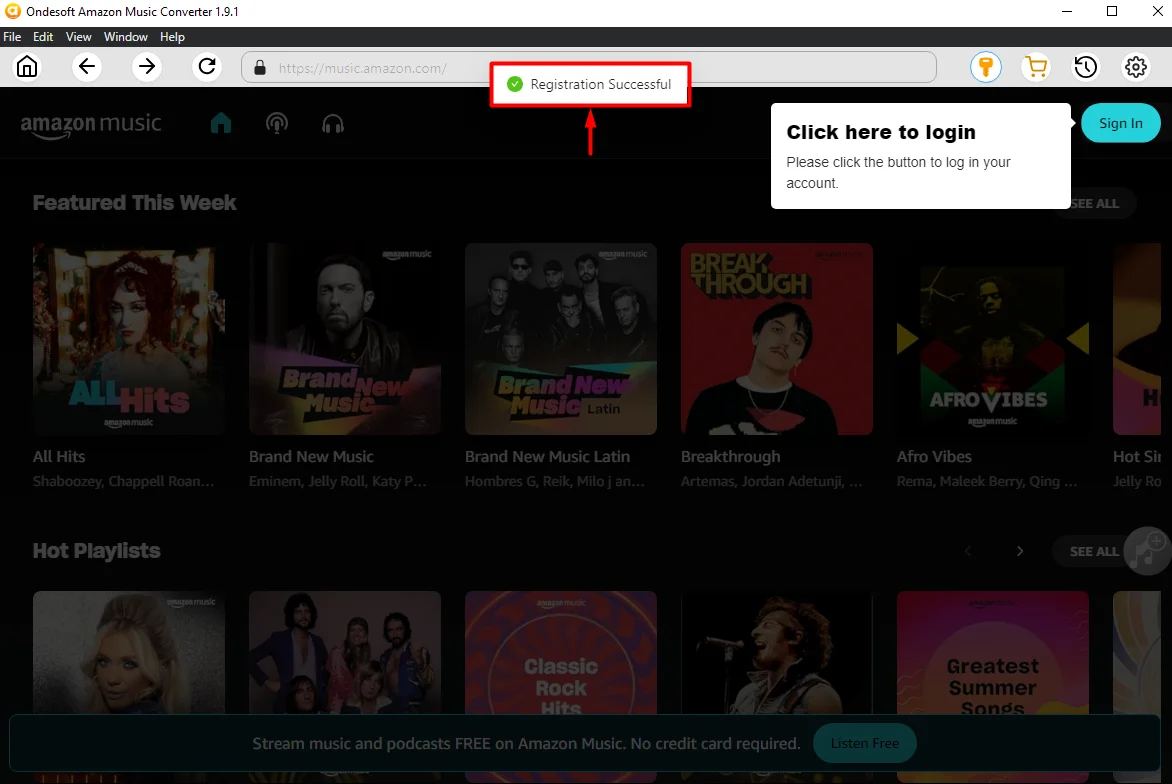Open conversion history clock icon
Viewport: 1172px width, 784px height.
tap(1086, 67)
